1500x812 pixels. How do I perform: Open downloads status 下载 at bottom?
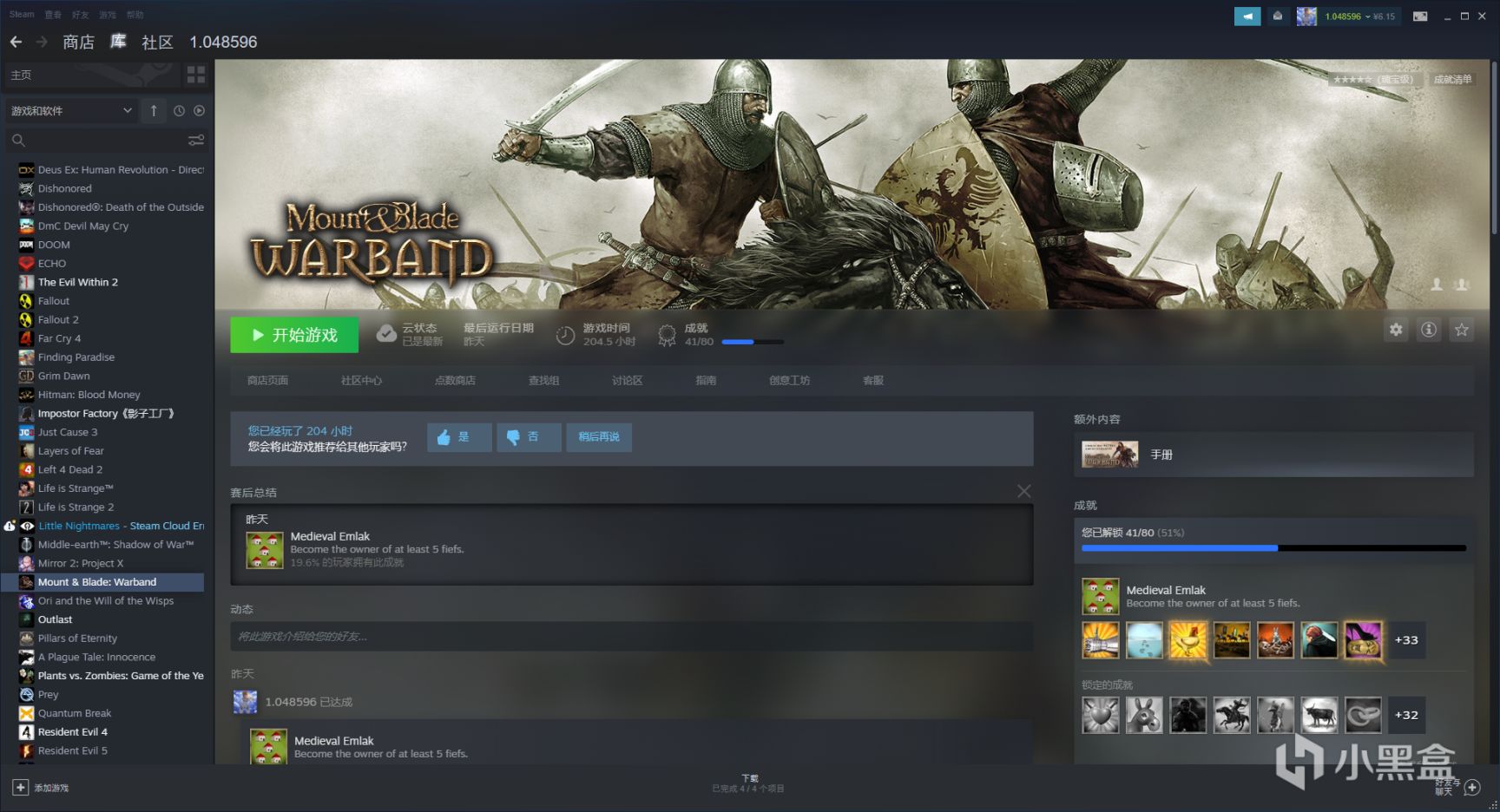click(749, 783)
